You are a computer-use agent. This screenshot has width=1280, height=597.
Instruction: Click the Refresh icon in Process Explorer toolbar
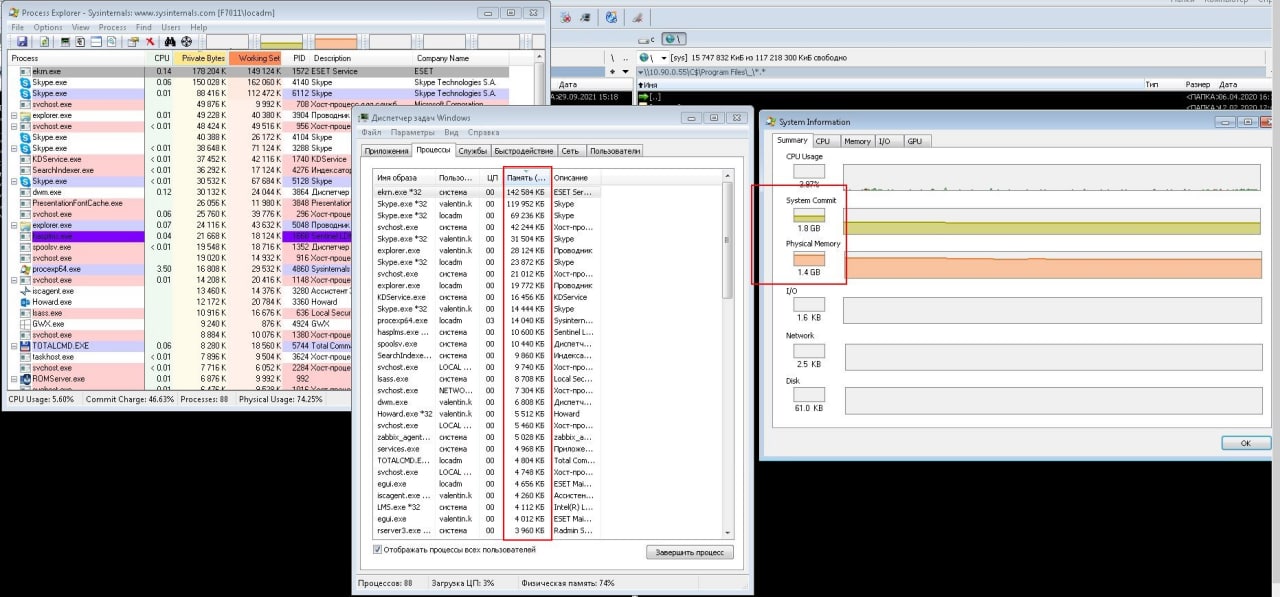(44, 41)
